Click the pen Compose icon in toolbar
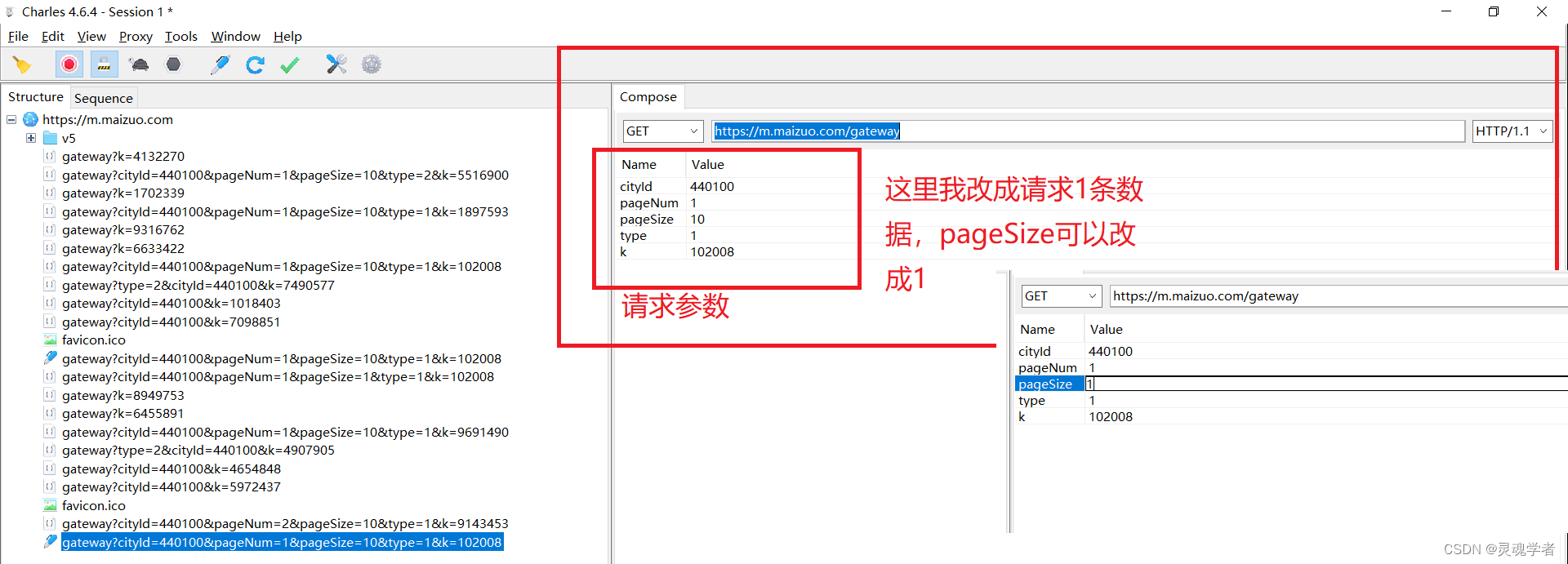 220,64
